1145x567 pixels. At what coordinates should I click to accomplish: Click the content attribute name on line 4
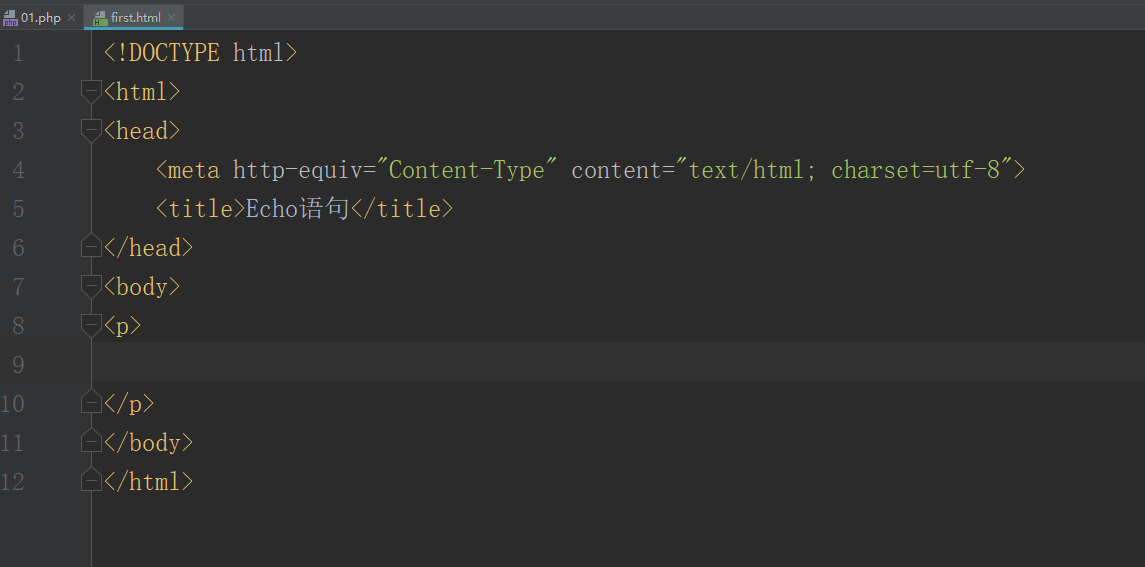point(617,170)
